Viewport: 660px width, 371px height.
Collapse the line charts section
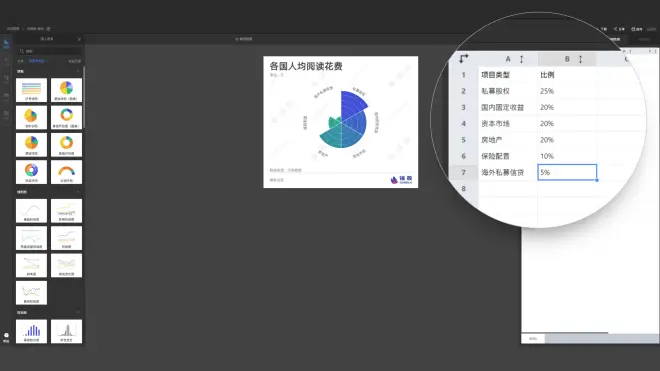[78, 192]
